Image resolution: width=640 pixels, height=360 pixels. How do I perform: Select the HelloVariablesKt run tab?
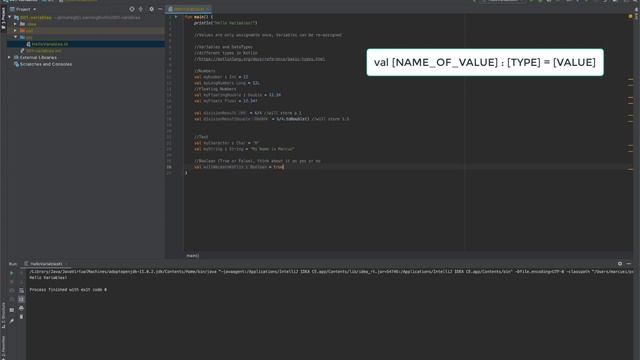coord(46,264)
